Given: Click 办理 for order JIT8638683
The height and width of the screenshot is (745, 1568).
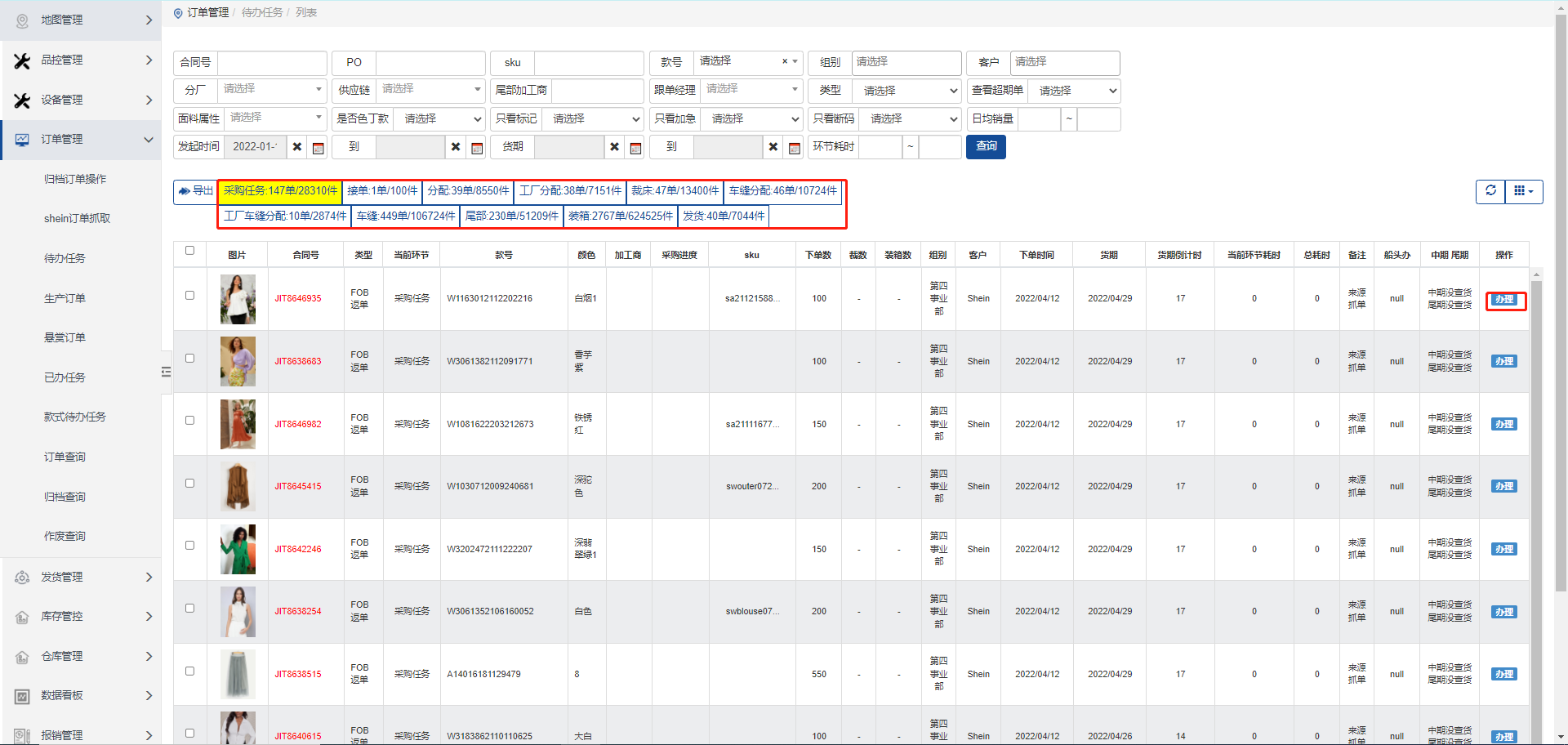Looking at the screenshot, I should coord(1503,361).
